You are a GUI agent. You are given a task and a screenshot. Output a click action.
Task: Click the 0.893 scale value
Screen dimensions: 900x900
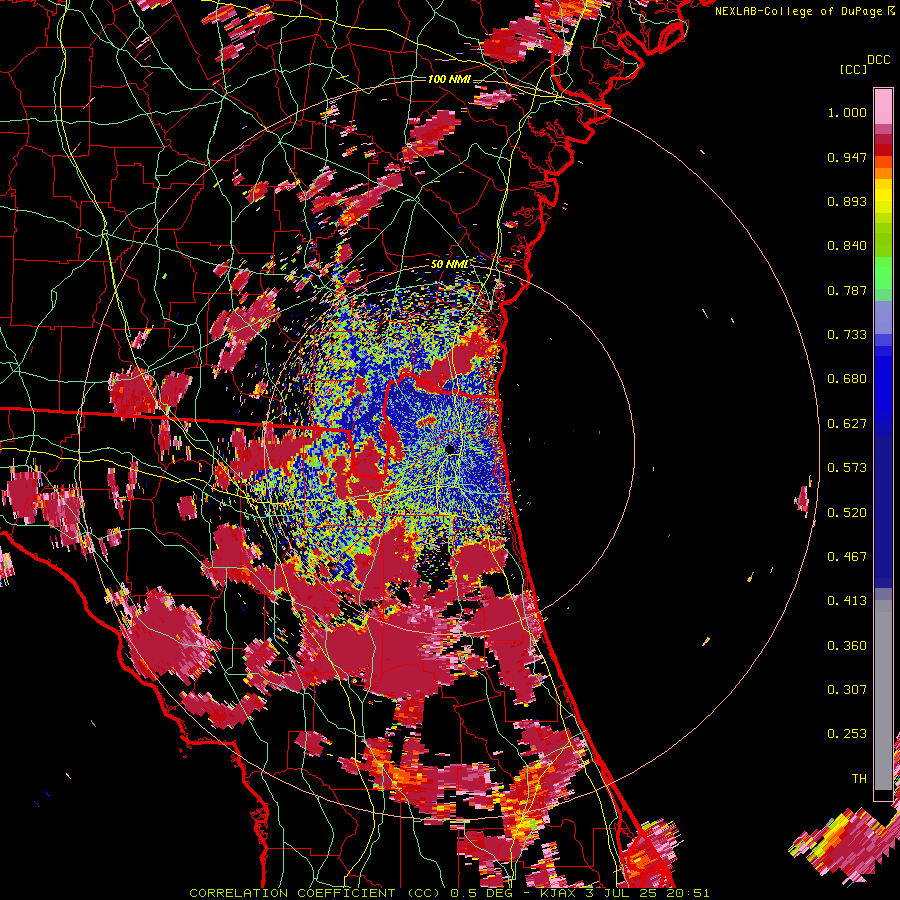847,201
